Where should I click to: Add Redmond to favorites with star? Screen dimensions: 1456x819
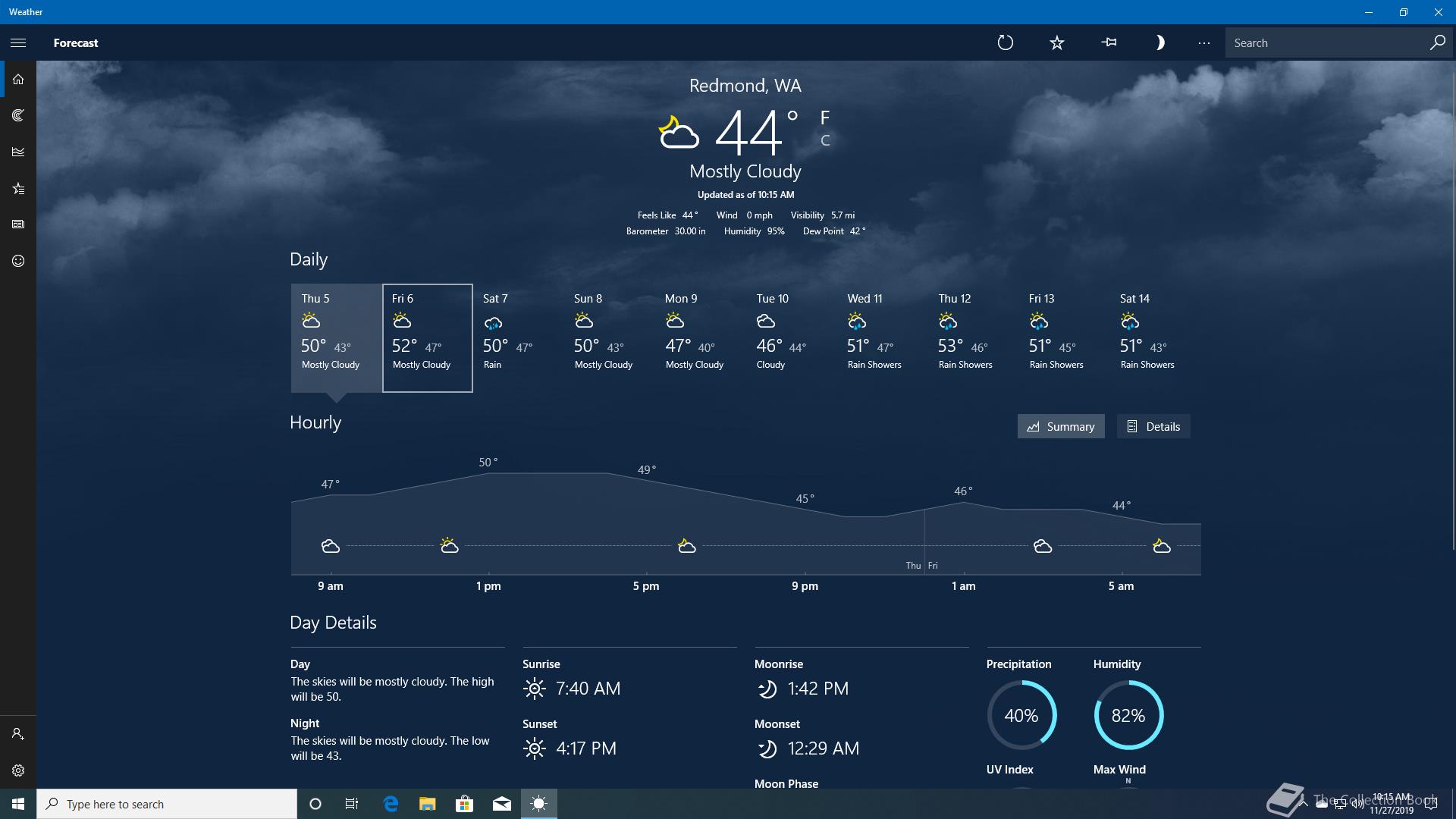click(1056, 43)
